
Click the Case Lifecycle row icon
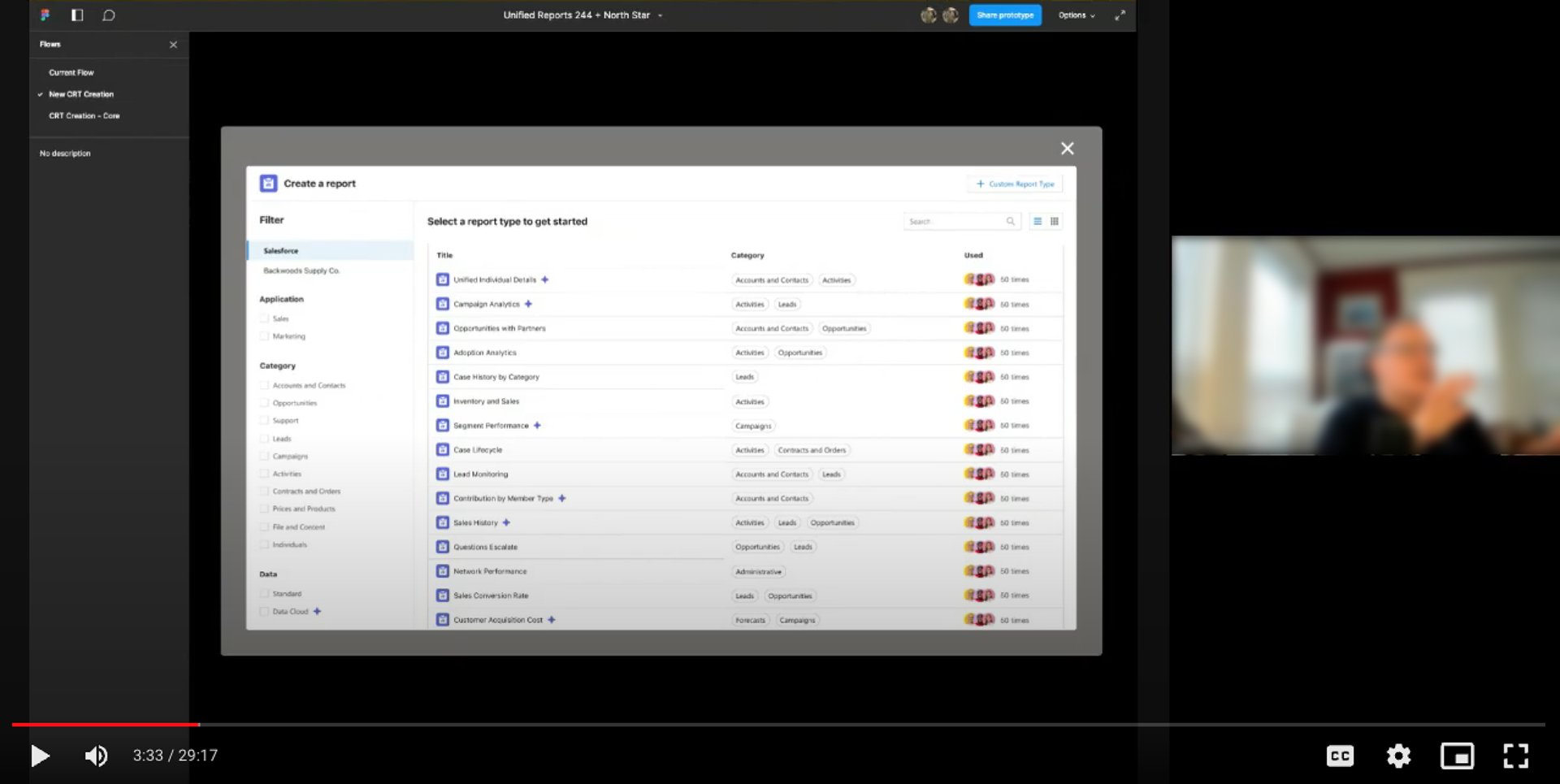point(443,449)
